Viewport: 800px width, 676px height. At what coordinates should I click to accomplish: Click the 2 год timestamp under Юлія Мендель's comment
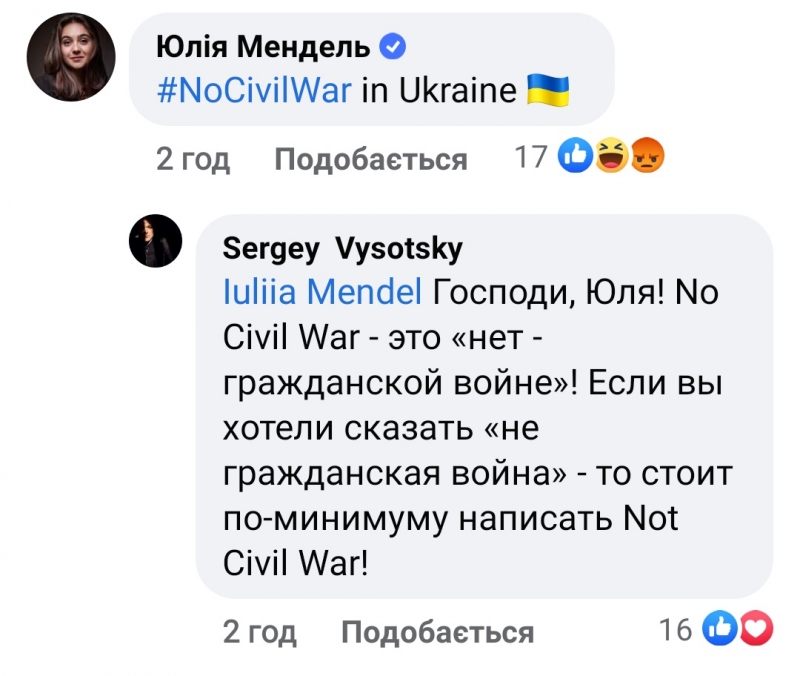click(x=193, y=159)
